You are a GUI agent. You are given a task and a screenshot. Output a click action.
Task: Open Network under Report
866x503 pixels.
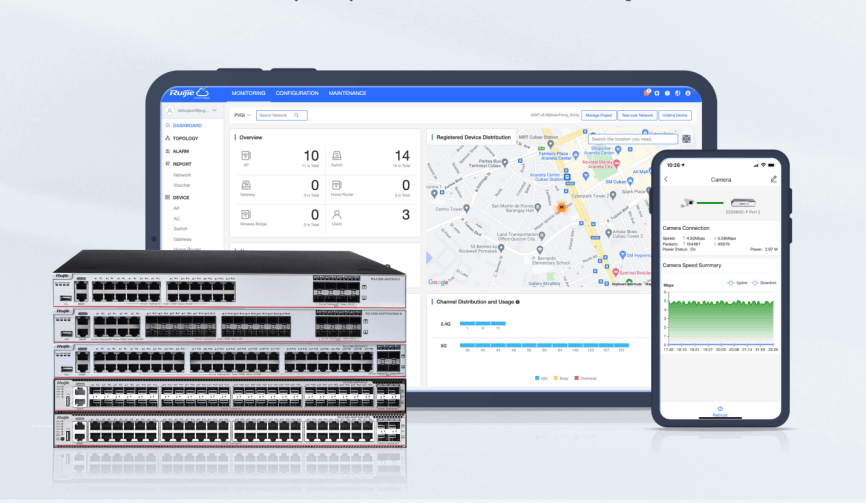click(x=182, y=175)
